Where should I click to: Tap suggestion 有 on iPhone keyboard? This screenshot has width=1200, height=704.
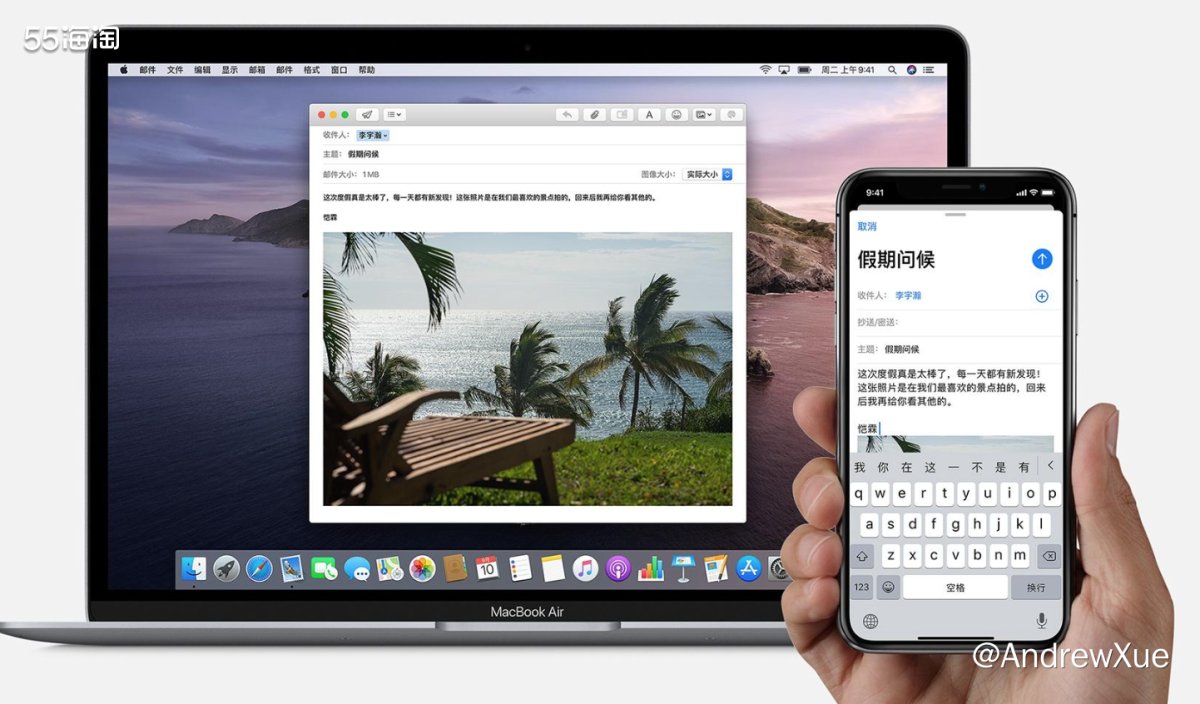(x=1024, y=467)
